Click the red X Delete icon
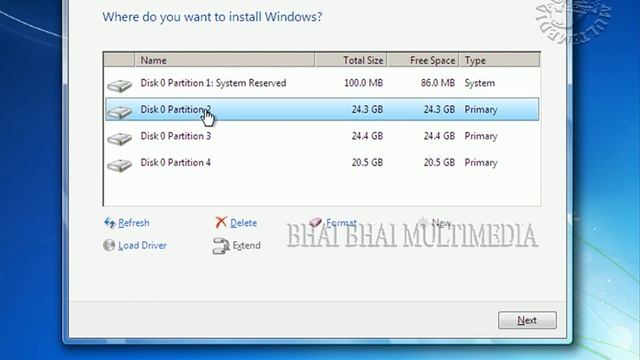The width and height of the screenshot is (640, 360). tap(221, 222)
